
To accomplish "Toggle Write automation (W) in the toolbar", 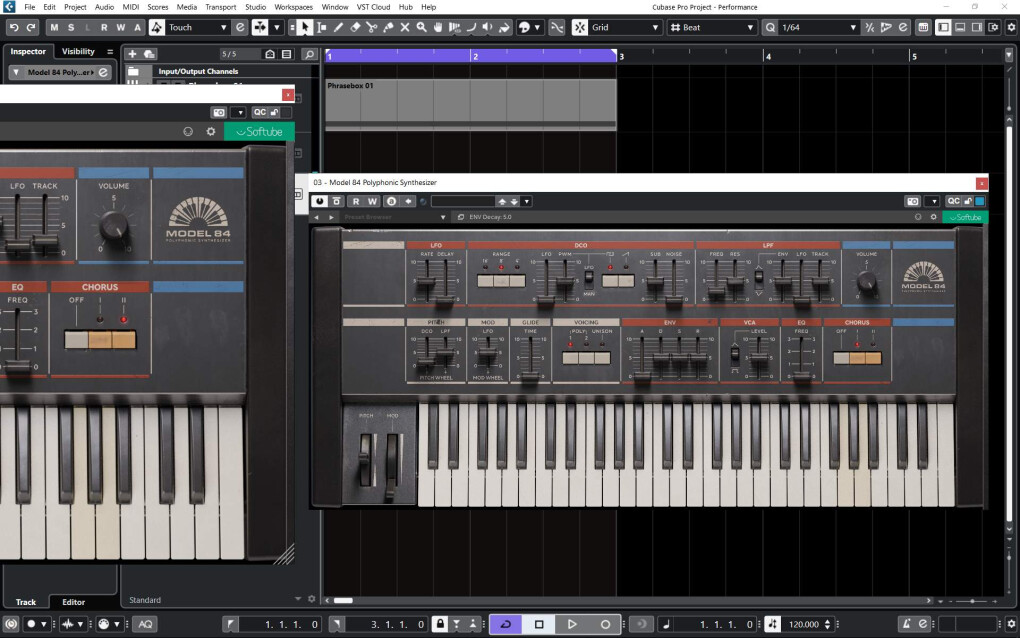I will [x=121, y=27].
